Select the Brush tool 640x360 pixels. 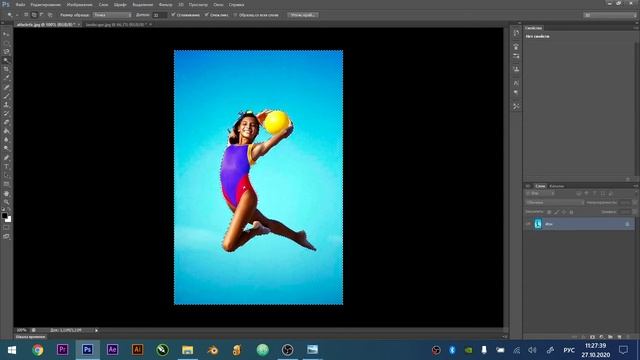click(x=6, y=96)
